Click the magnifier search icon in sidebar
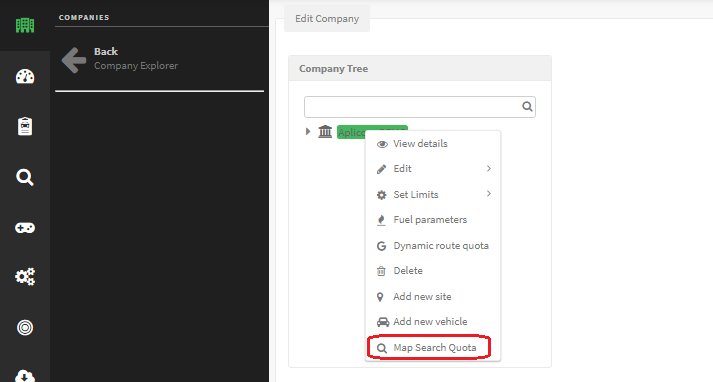Image resolution: width=713 pixels, height=382 pixels. [25, 177]
